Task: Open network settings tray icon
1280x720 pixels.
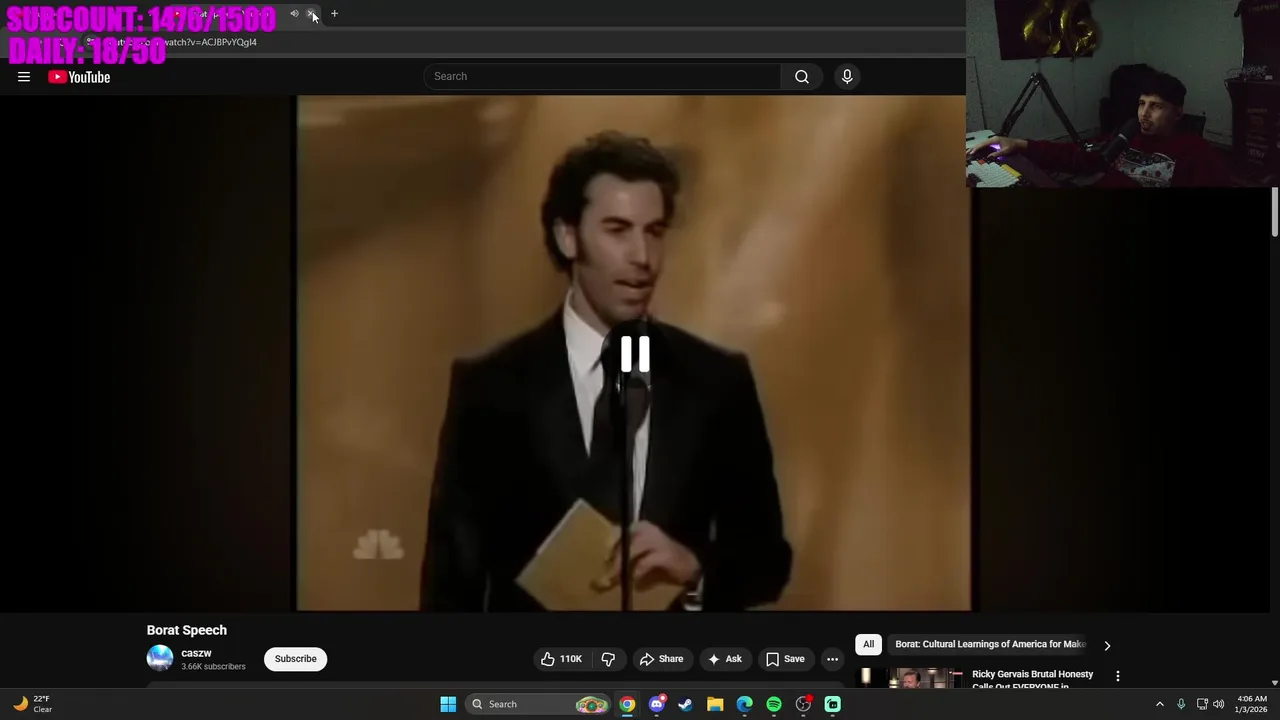Action: 1202,704
